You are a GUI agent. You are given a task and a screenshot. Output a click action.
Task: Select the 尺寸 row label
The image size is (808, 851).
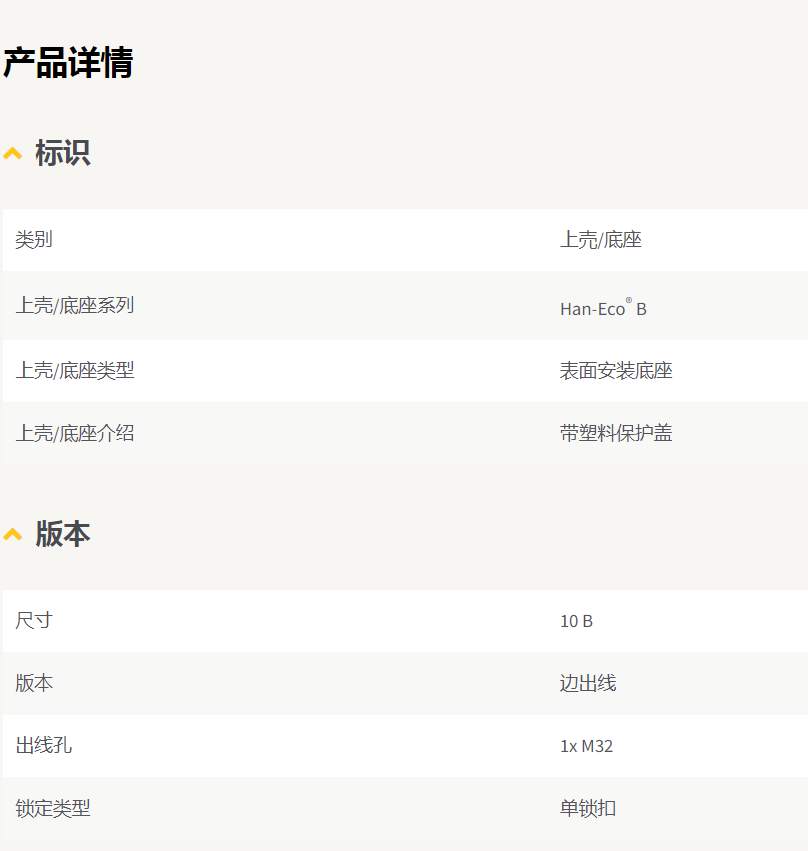pyautogui.click(x=34, y=621)
